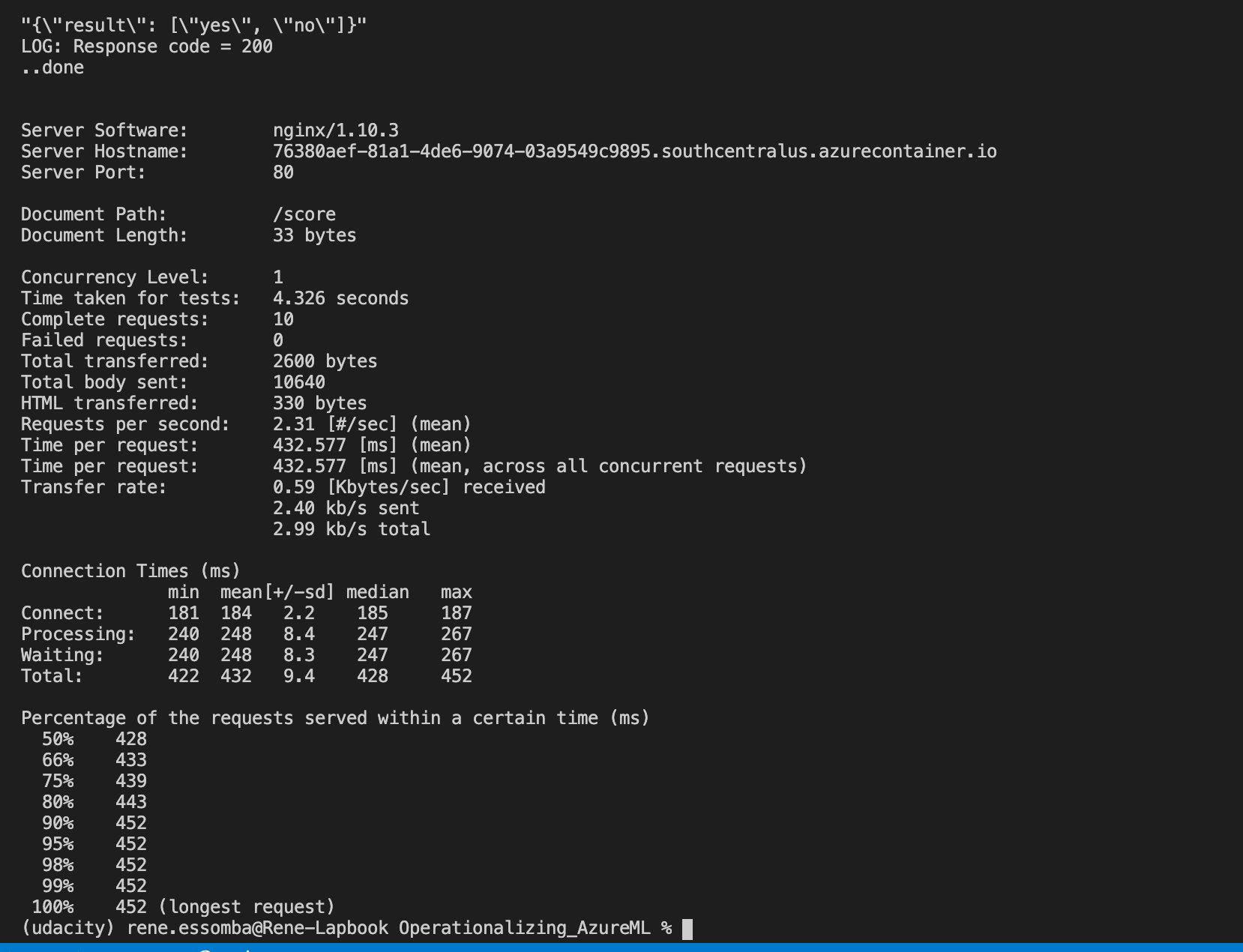Select the Server Port value 80

283,172
